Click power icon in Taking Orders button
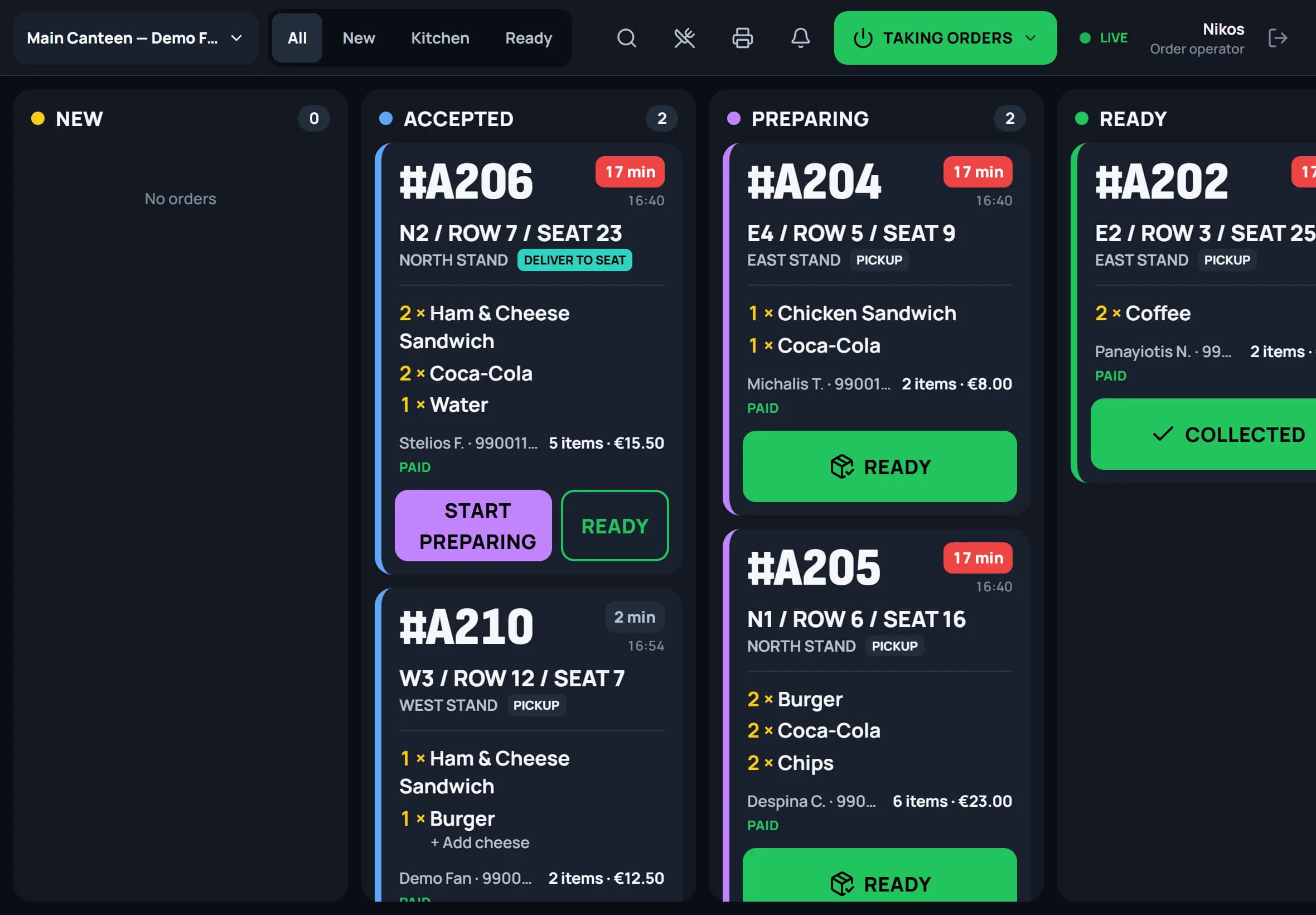The image size is (1316, 915). tap(863, 38)
